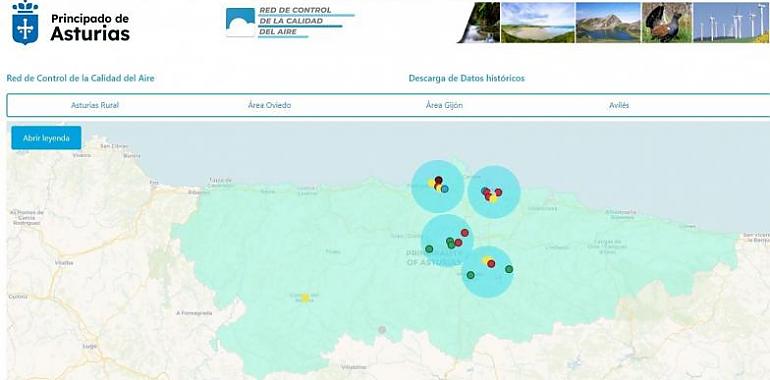Click the Principado de Asturias shield logo
The image size is (770, 380).
click(25, 23)
